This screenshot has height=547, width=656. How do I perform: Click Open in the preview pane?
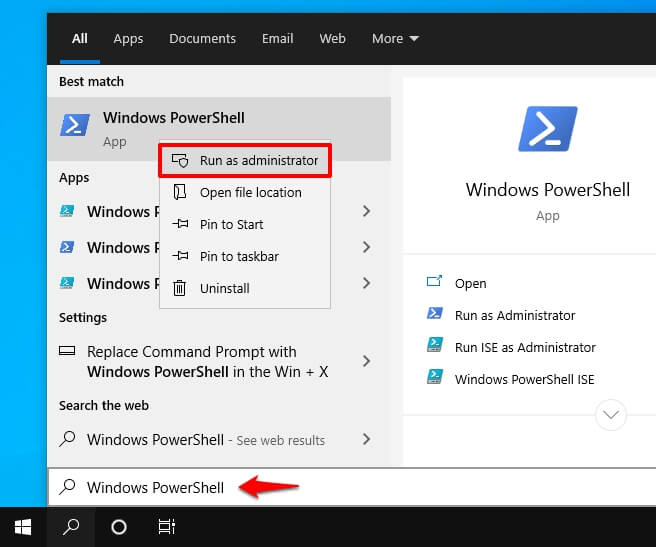click(x=471, y=283)
